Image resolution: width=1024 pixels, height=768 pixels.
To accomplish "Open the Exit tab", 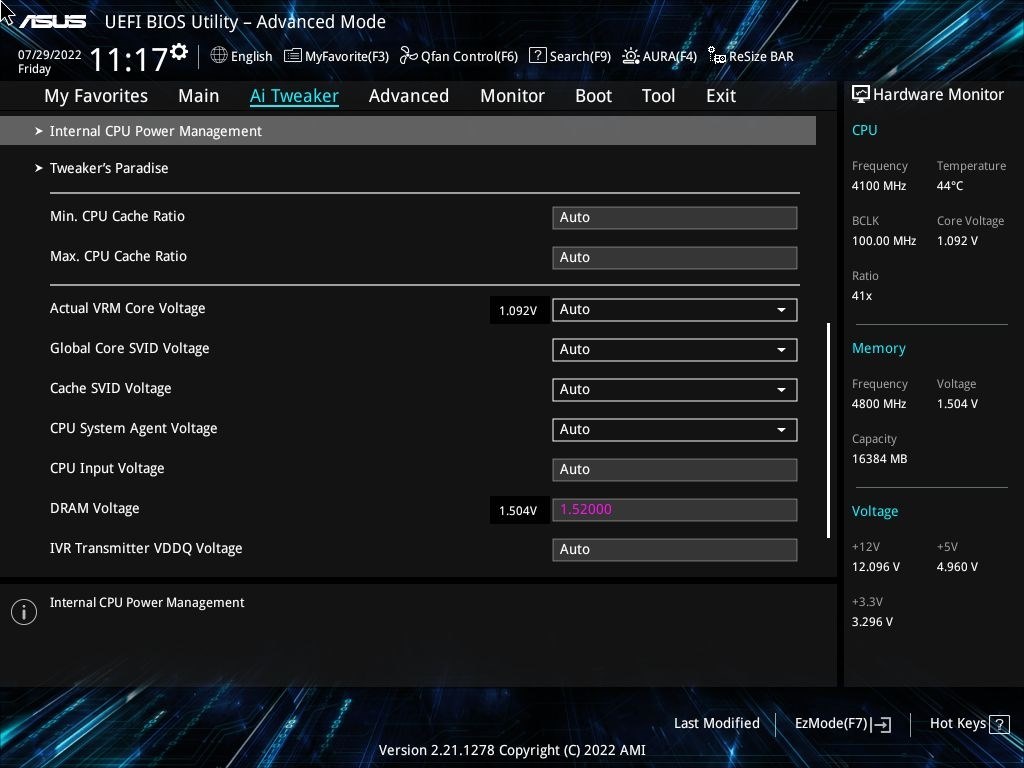I will [x=721, y=96].
